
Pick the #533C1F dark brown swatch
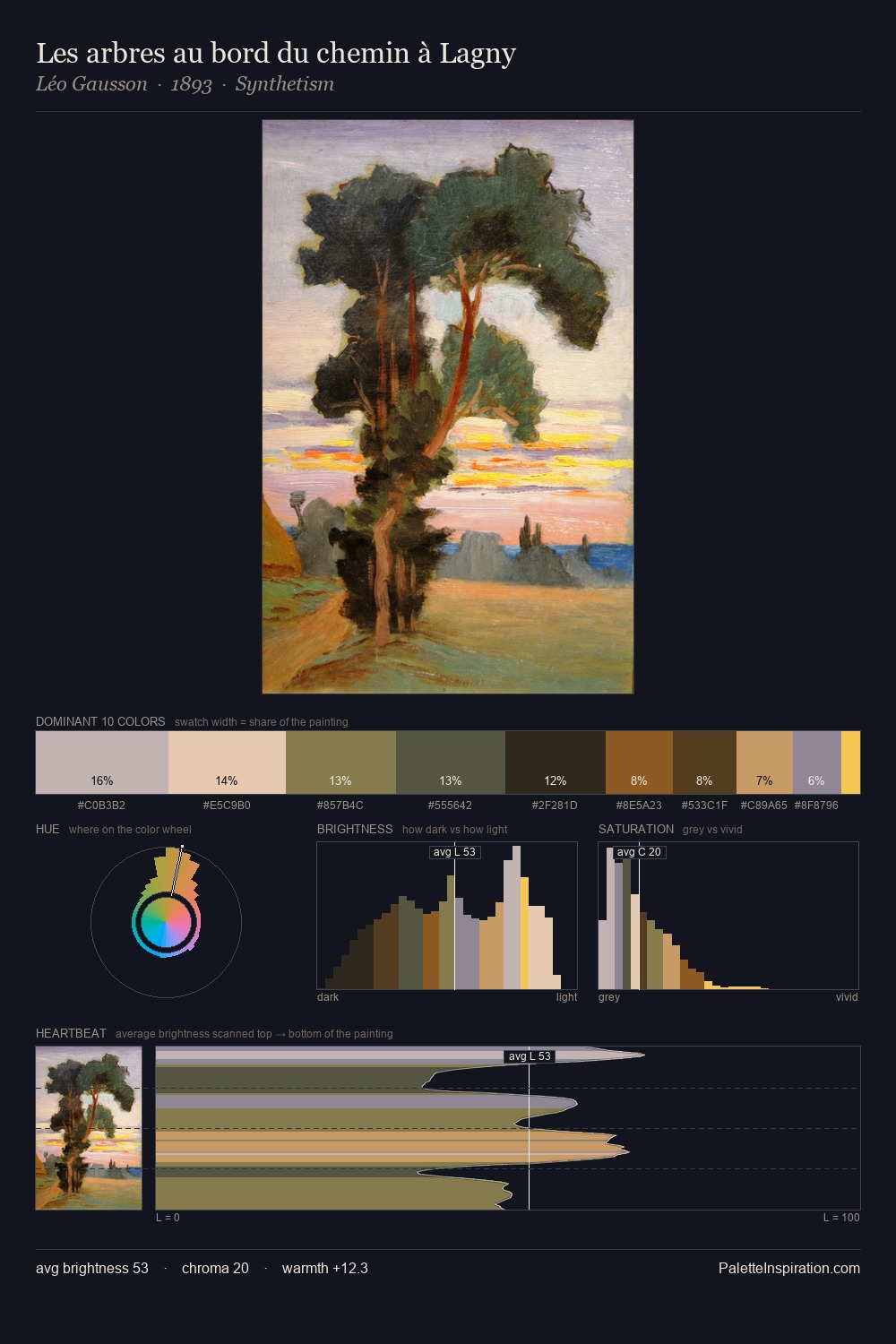click(x=704, y=762)
